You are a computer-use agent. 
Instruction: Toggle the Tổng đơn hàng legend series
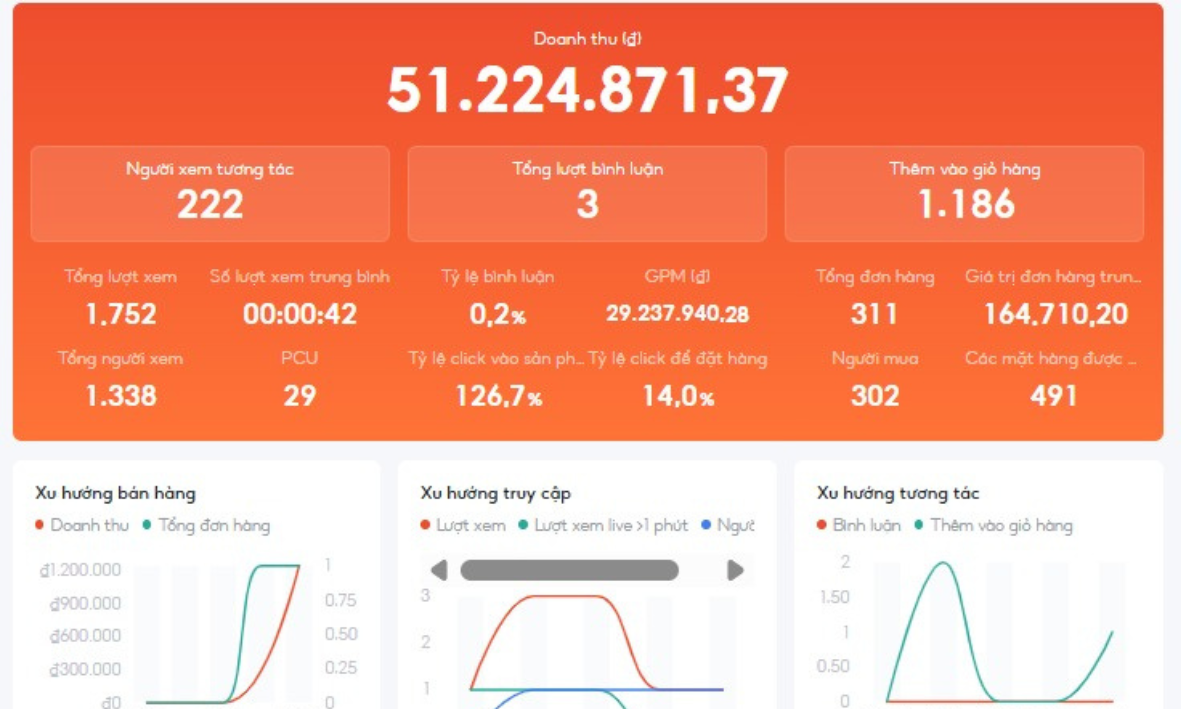click(x=206, y=525)
